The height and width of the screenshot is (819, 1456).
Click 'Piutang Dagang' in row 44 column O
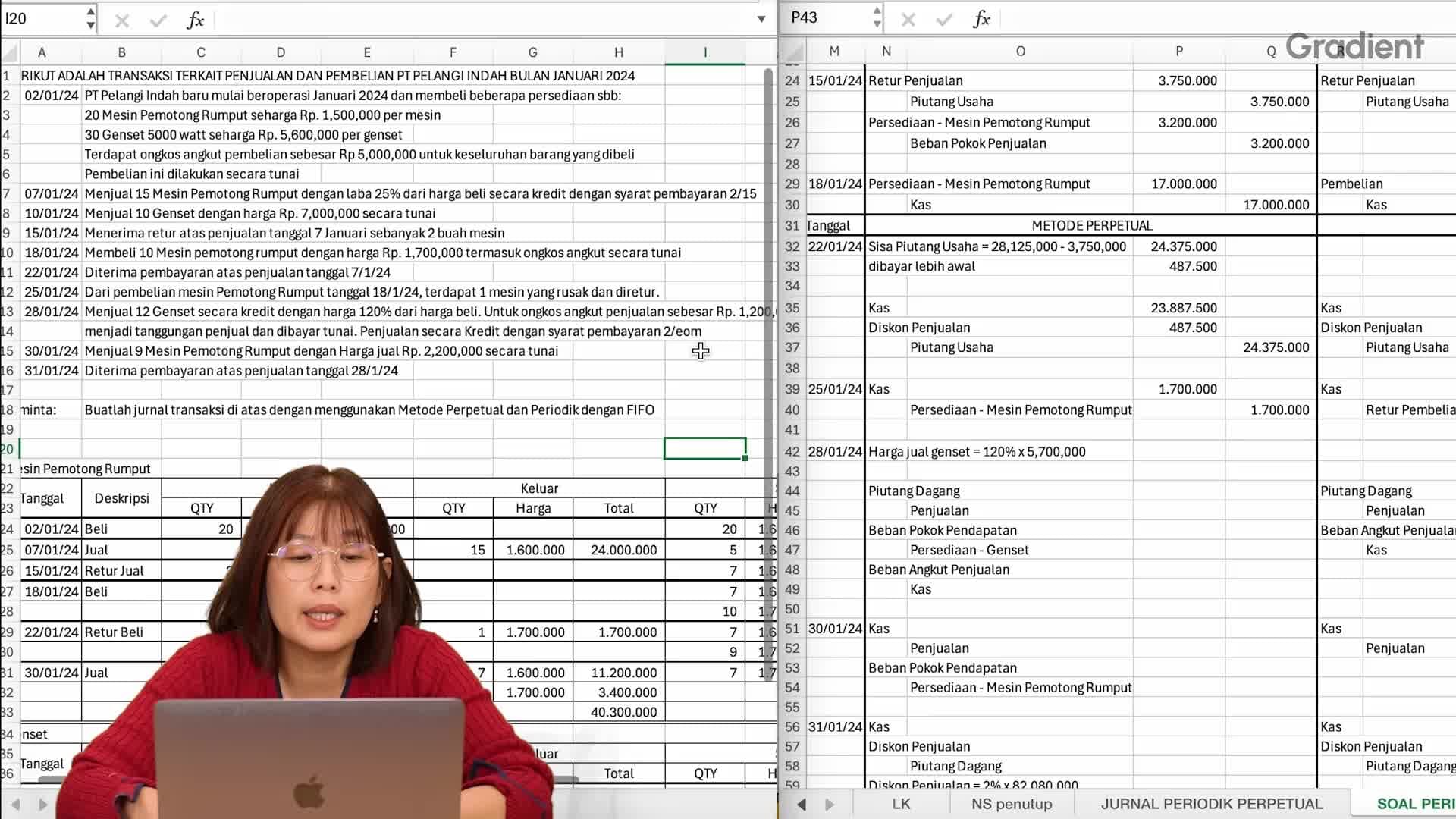tap(914, 491)
